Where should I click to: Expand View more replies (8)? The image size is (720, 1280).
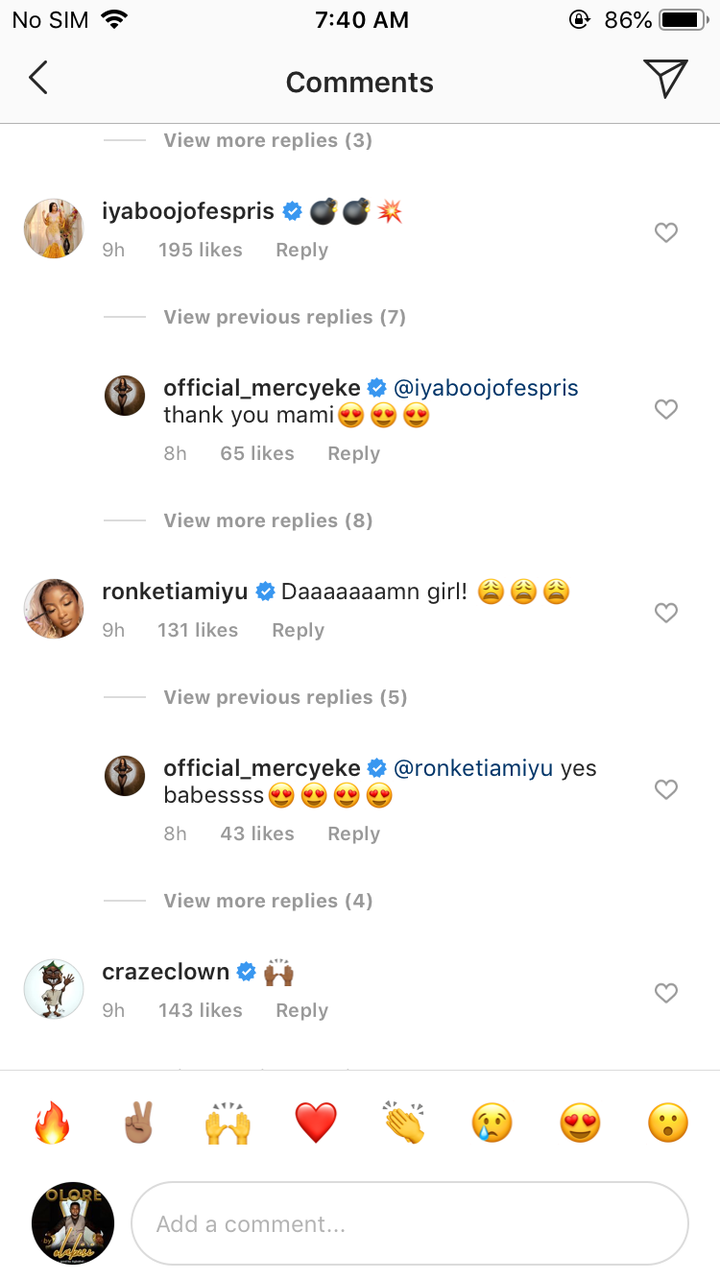(x=268, y=520)
